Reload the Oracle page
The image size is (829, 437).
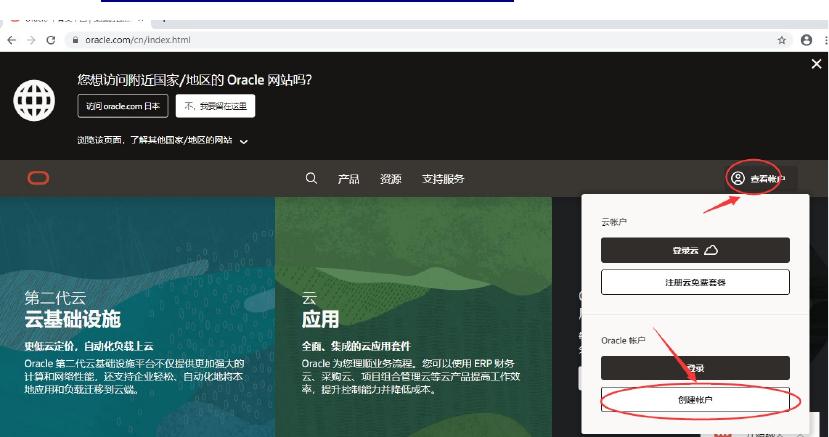pyautogui.click(x=51, y=40)
